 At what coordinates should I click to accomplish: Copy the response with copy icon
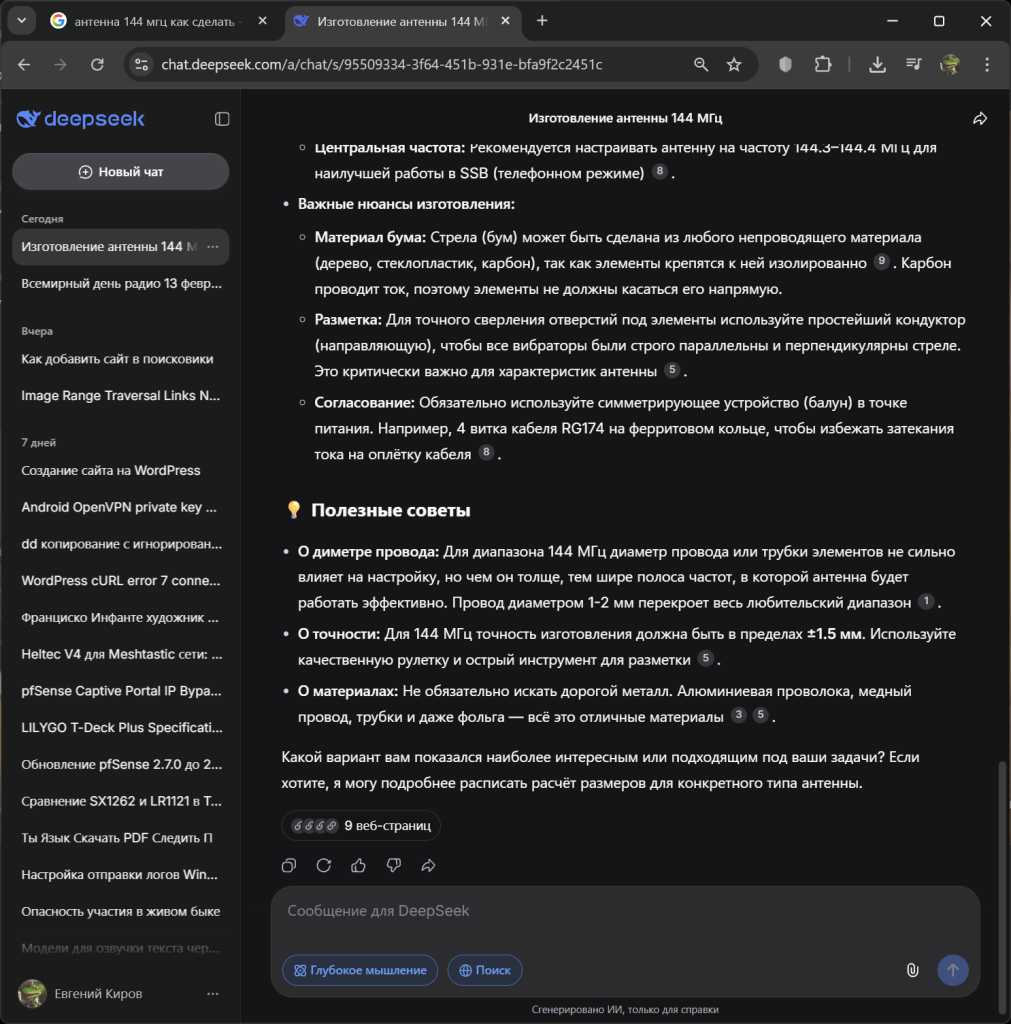[x=289, y=865]
